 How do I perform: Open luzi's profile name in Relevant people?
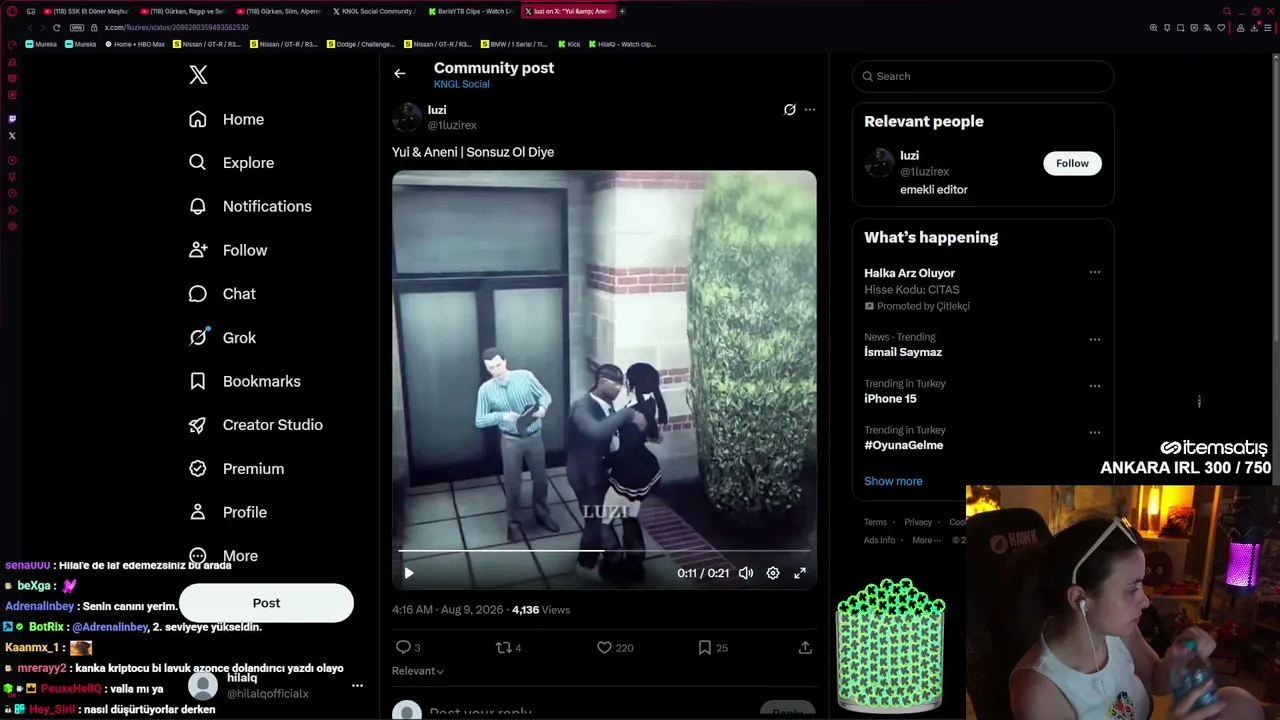(x=909, y=155)
